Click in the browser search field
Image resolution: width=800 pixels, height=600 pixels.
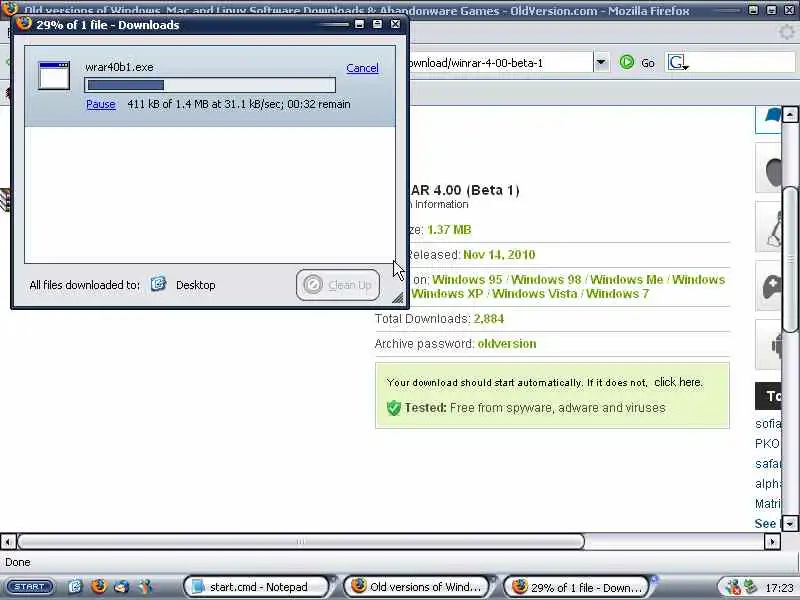(x=742, y=63)
